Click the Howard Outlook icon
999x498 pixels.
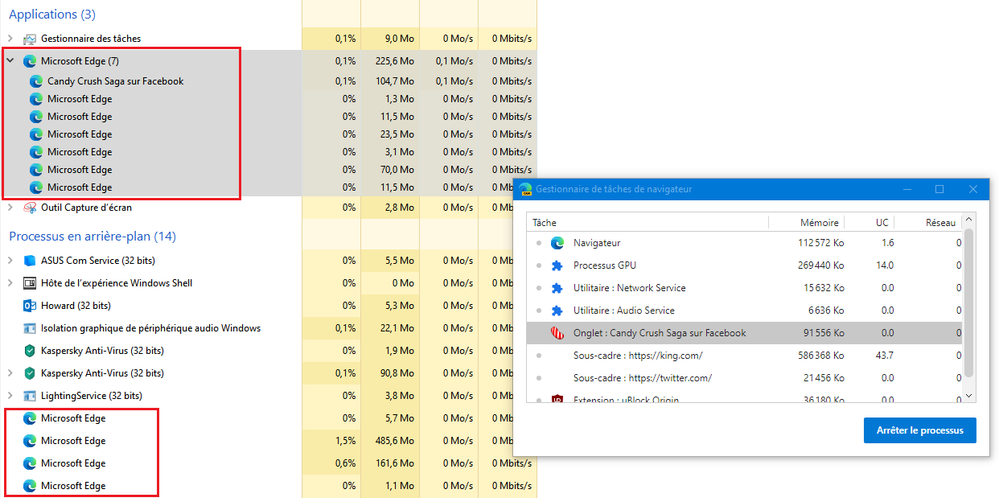point(29,306)
